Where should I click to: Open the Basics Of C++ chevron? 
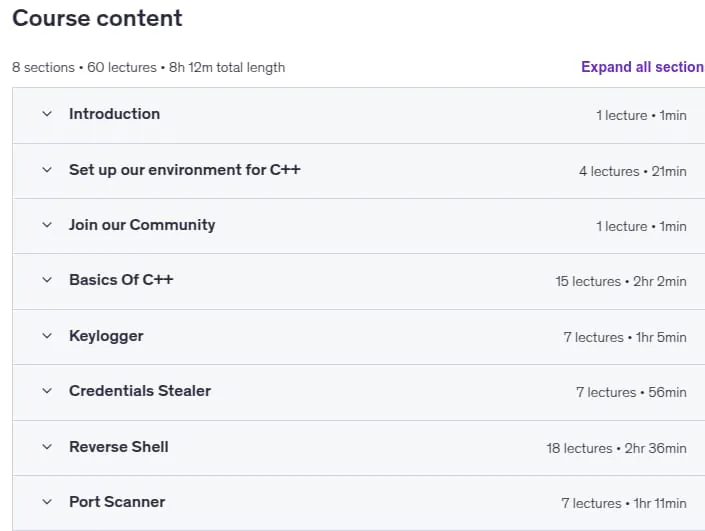click(47, 280)
